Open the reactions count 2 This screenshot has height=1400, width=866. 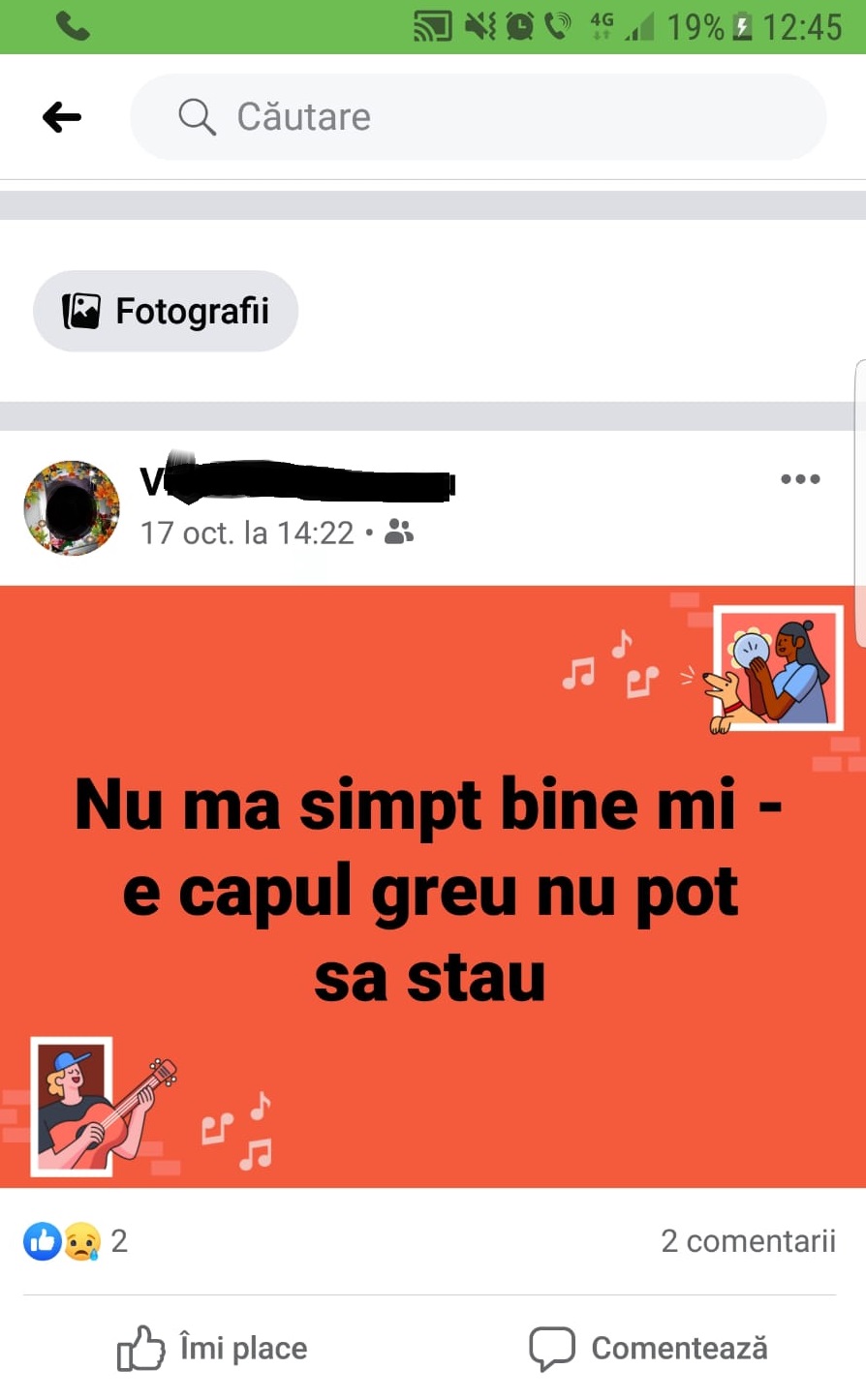pyautogui.click(x=119, y=1240)
